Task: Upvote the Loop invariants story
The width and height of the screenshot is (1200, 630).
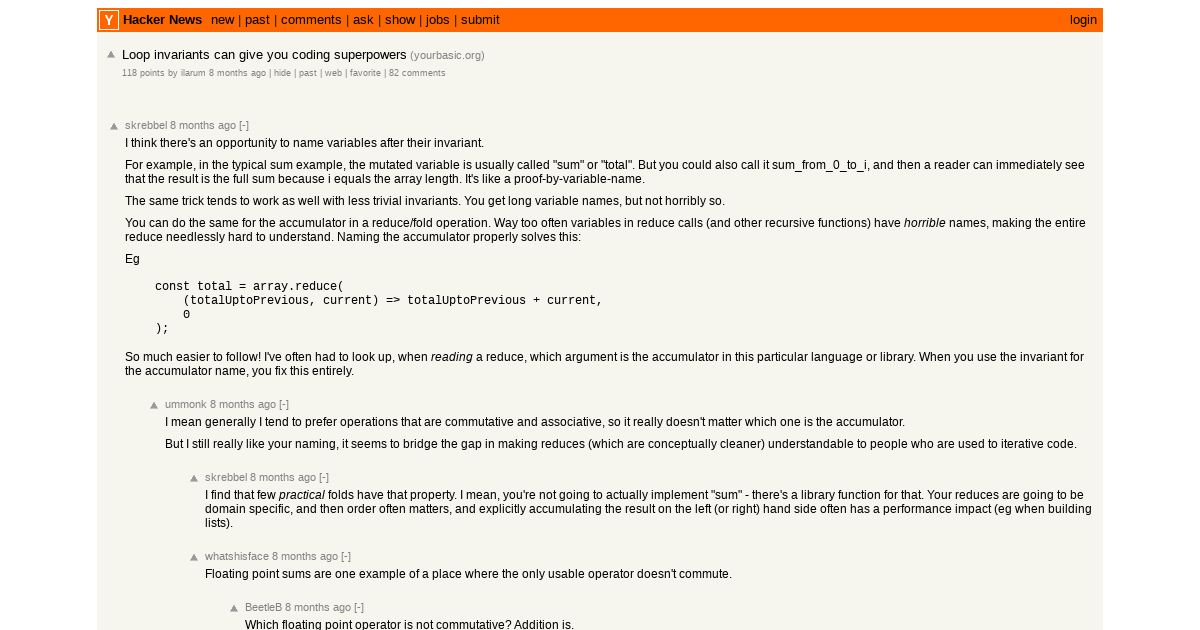Action: (111, 55)
